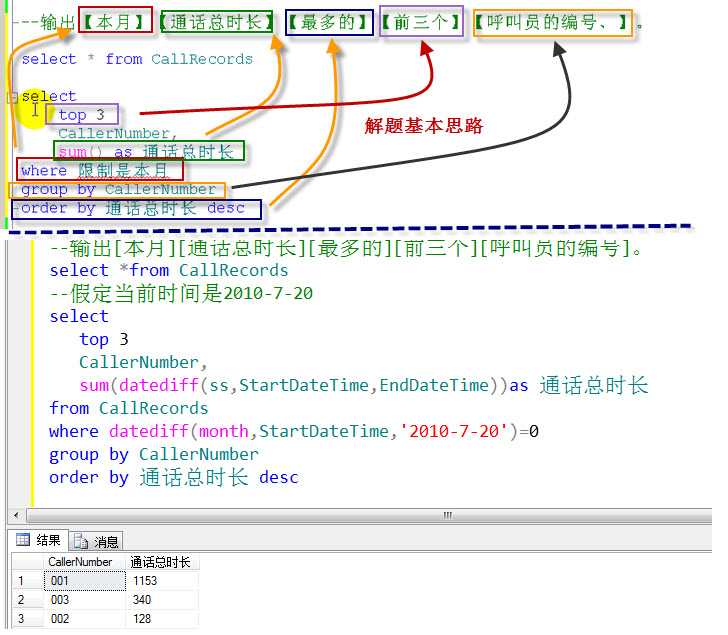This screenshot has width=728, height=635.
Task: Click 'order by 通话总时长 desc' in lower query
Action: coord(174,477)
